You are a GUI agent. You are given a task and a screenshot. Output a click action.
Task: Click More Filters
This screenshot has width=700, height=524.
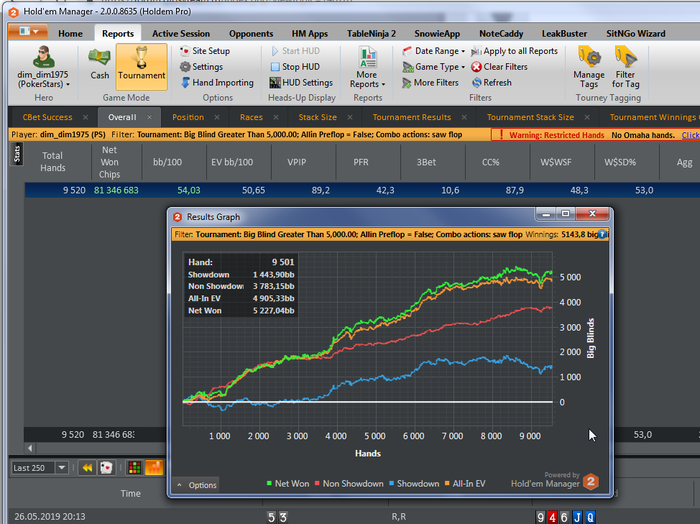pyautogui.click(x=430, y=83)
